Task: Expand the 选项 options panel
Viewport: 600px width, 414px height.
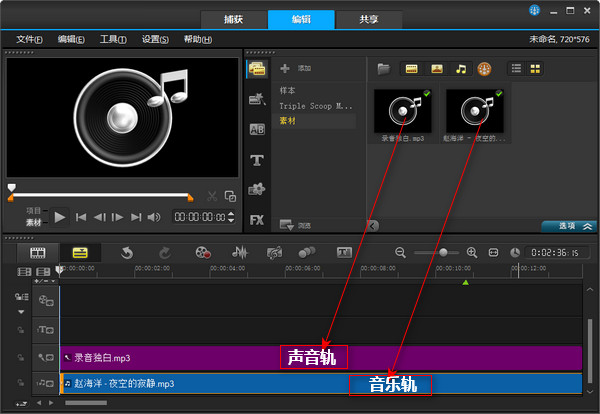Action: [570, 227]
